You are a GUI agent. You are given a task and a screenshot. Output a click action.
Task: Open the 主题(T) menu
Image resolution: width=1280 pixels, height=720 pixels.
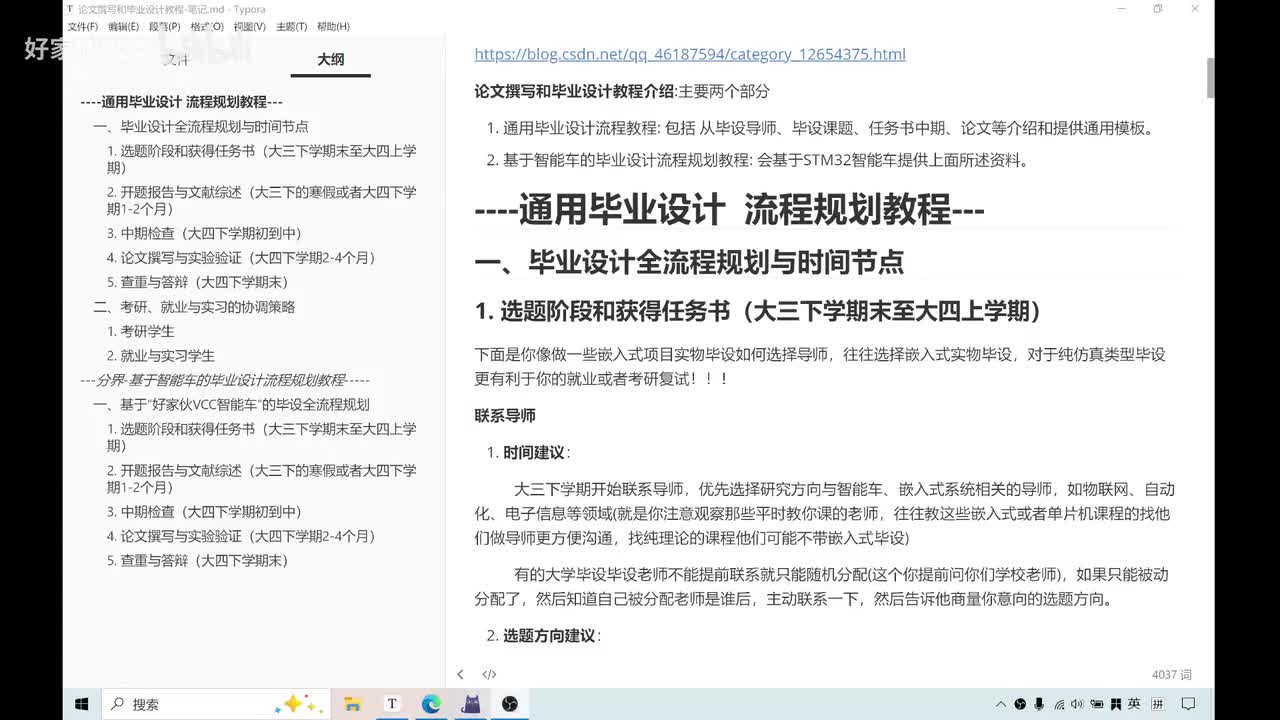(291, 27)
